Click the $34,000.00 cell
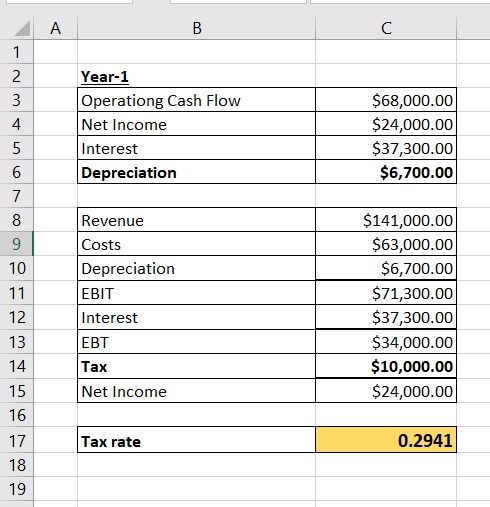The height and width of the screenshot is (507, 490). [386, 342]
